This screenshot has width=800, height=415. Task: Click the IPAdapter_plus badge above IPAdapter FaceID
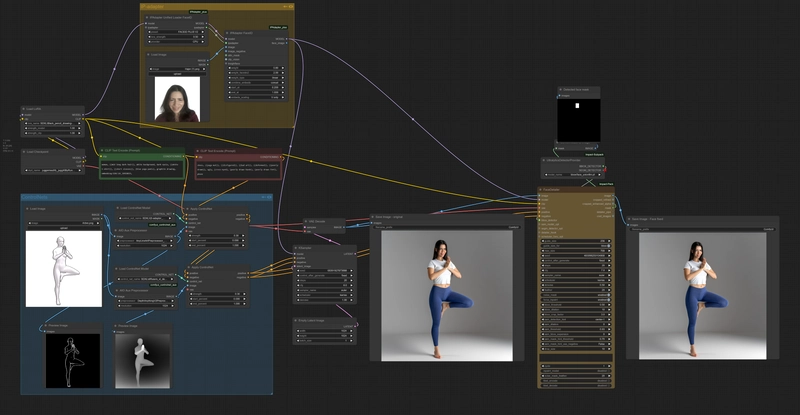click(278, 27)
